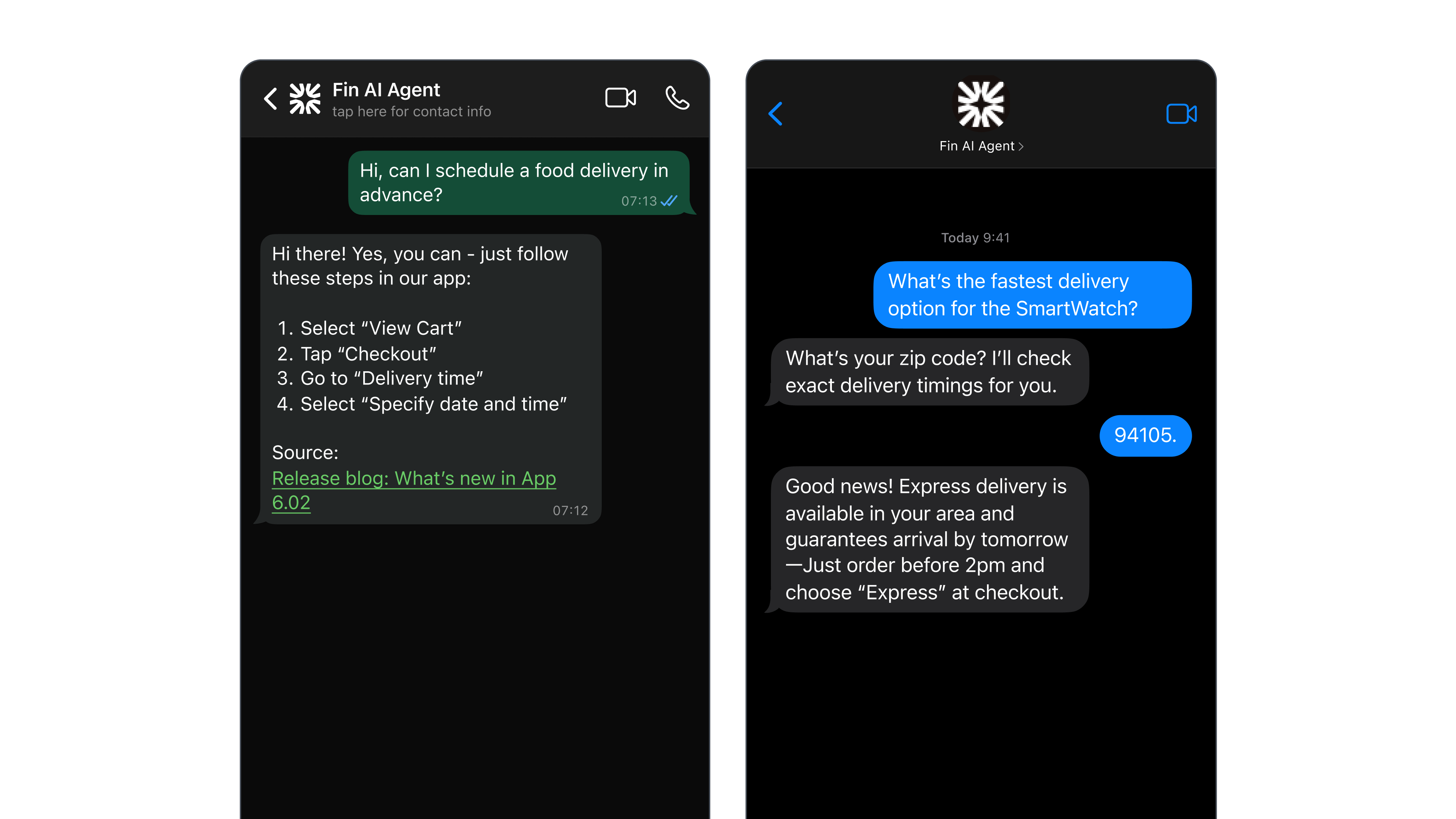Tap the blue back chevron in iMessage
1456x819 pixels.
[x=775, y=114]
